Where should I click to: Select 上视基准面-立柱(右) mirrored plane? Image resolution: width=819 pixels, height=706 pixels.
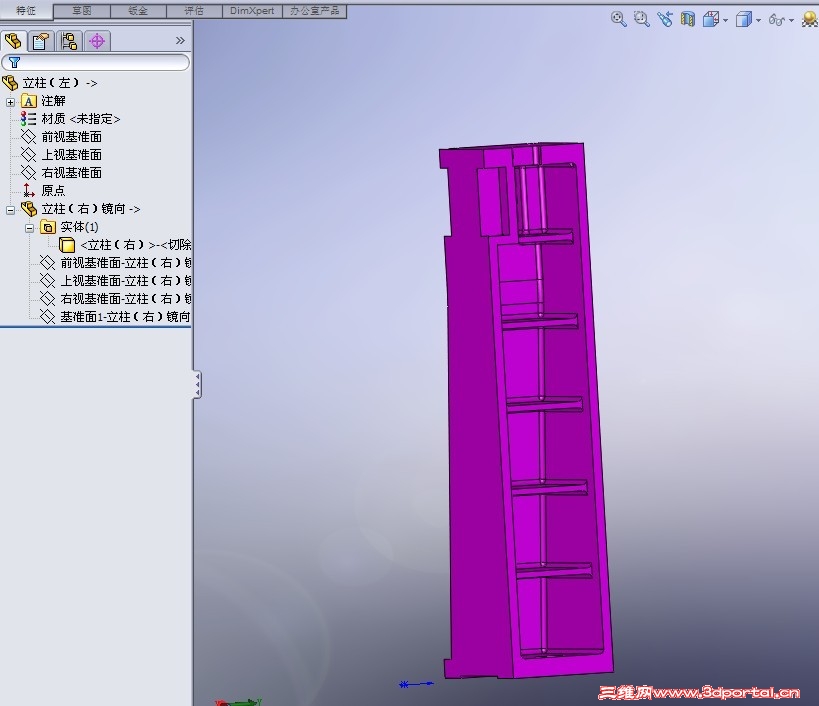coord(116,281)
